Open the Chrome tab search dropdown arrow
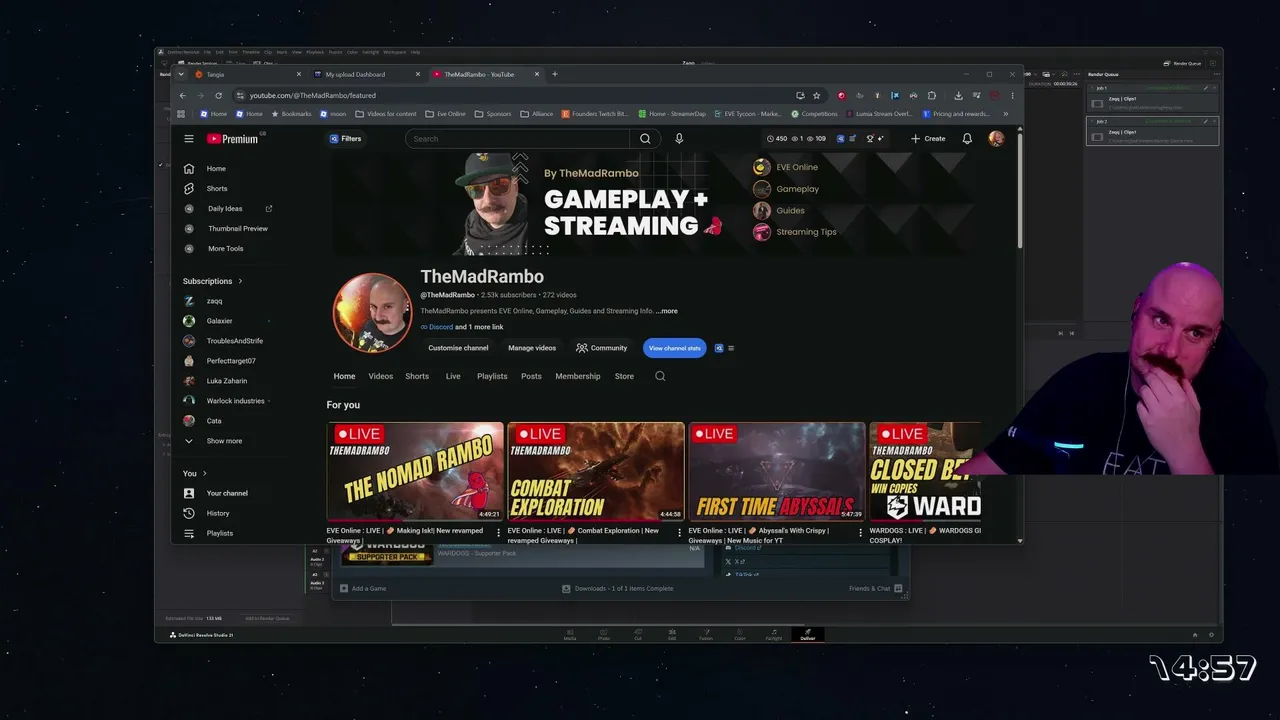Screen dimensions: 1280x720 click(x=181, y=74)
